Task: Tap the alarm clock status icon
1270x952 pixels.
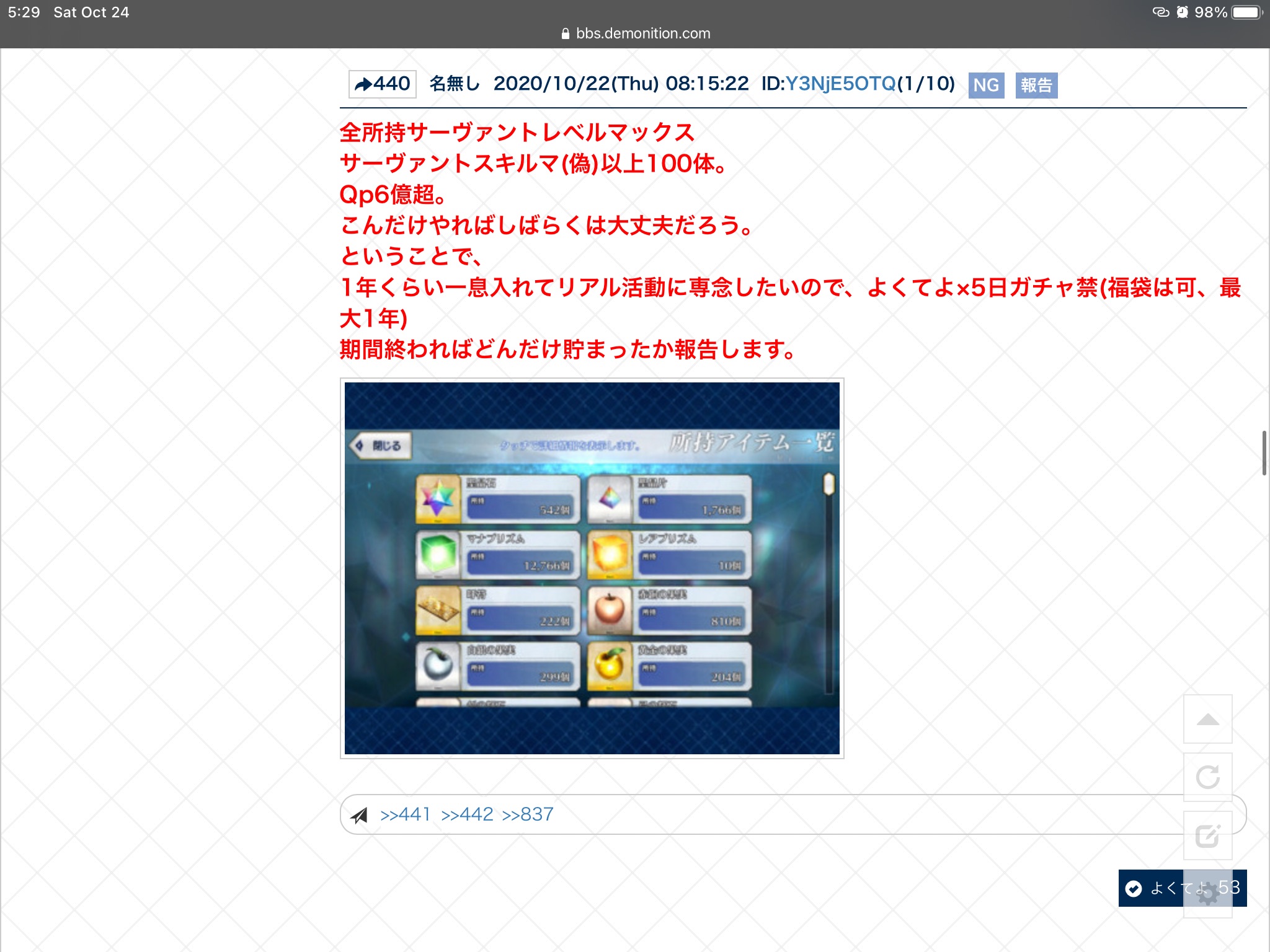Action: (1183, 12)
